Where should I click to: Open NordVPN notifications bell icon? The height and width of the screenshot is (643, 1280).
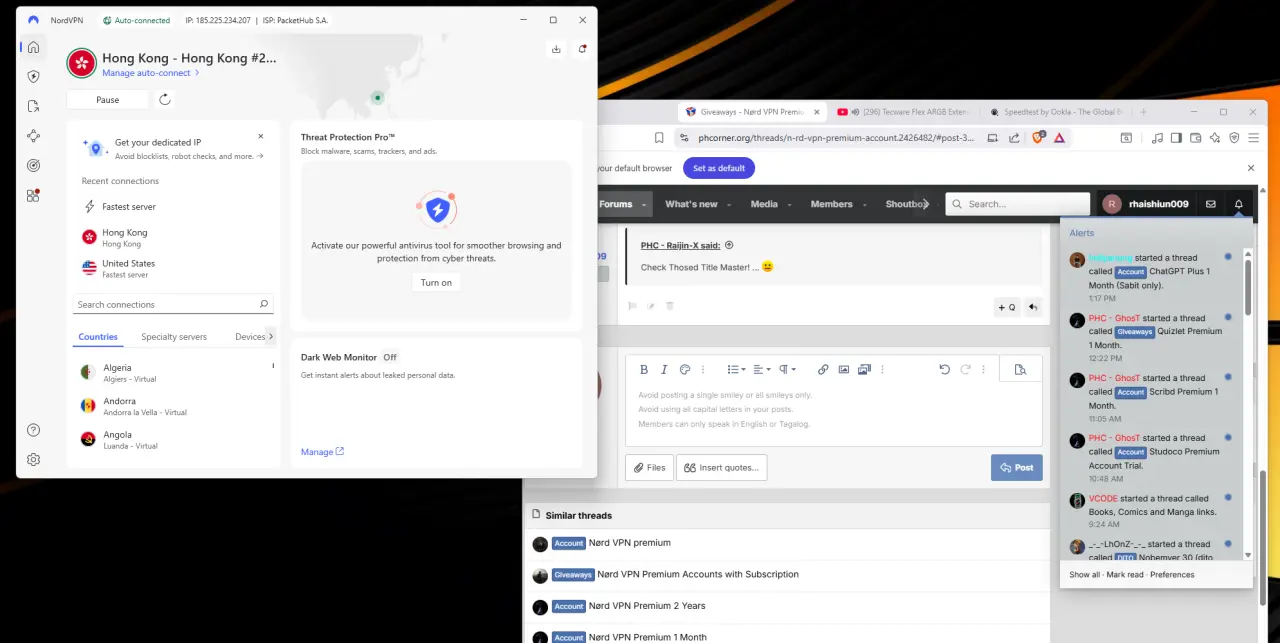[x=582, y=49]
